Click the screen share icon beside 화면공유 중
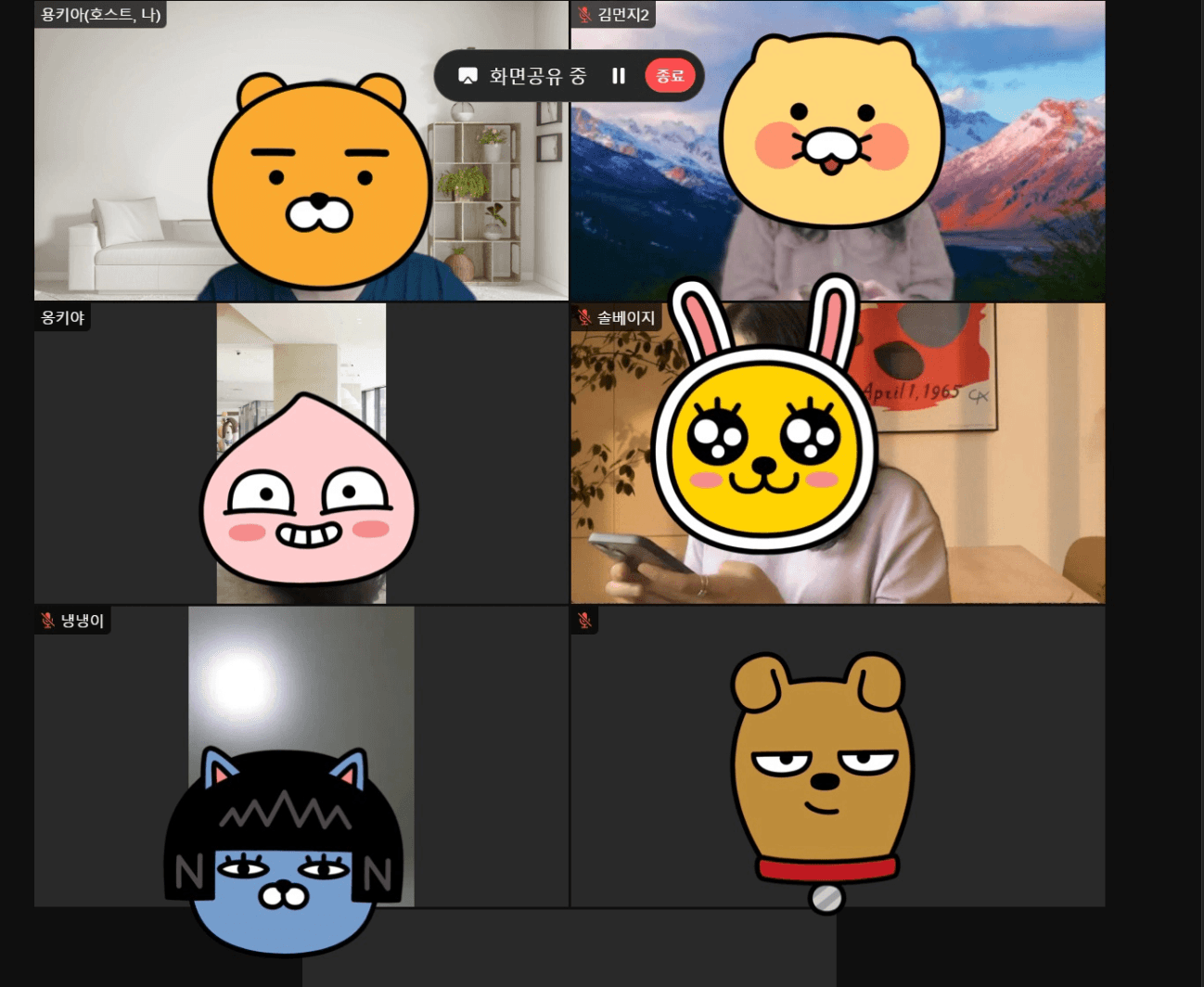The width and height of the screenshot is (1204, 987). coord(468,76)
